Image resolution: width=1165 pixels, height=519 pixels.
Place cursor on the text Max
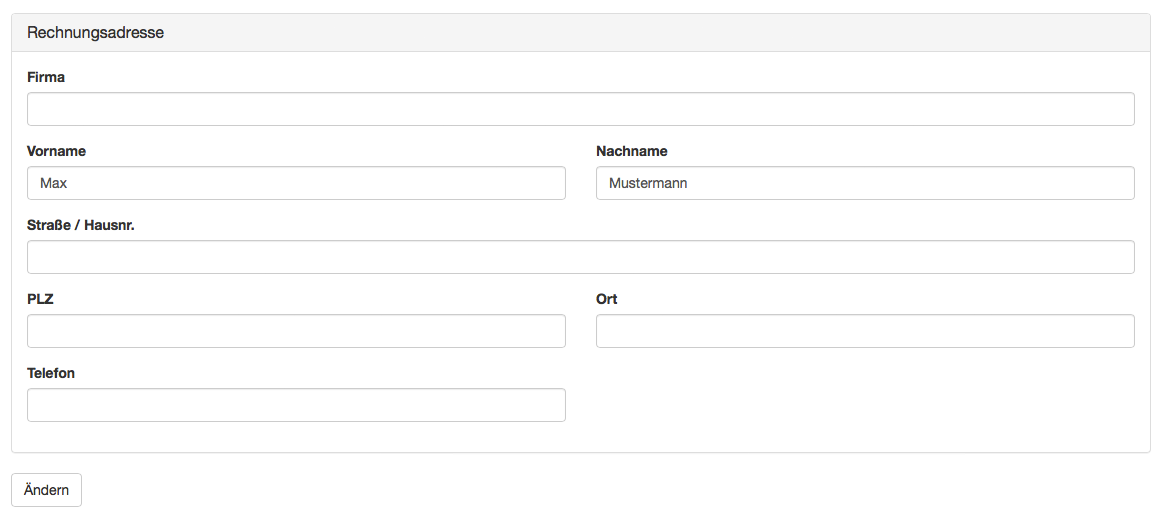[53, 183]
